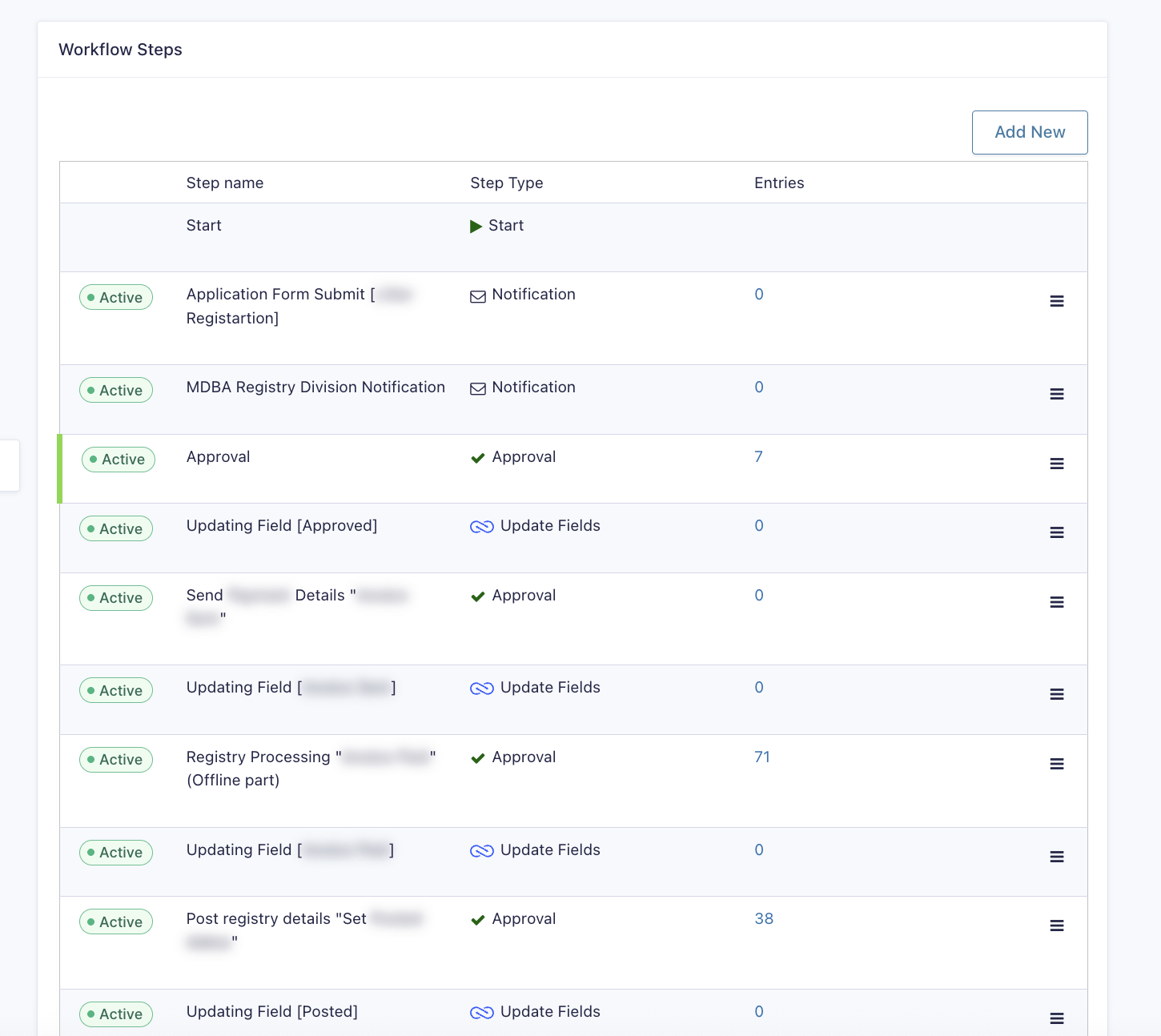Open hamburger menu for Application Form Submit step
Viewport: 1161px width, 1036px height.
pos(1056,301)
